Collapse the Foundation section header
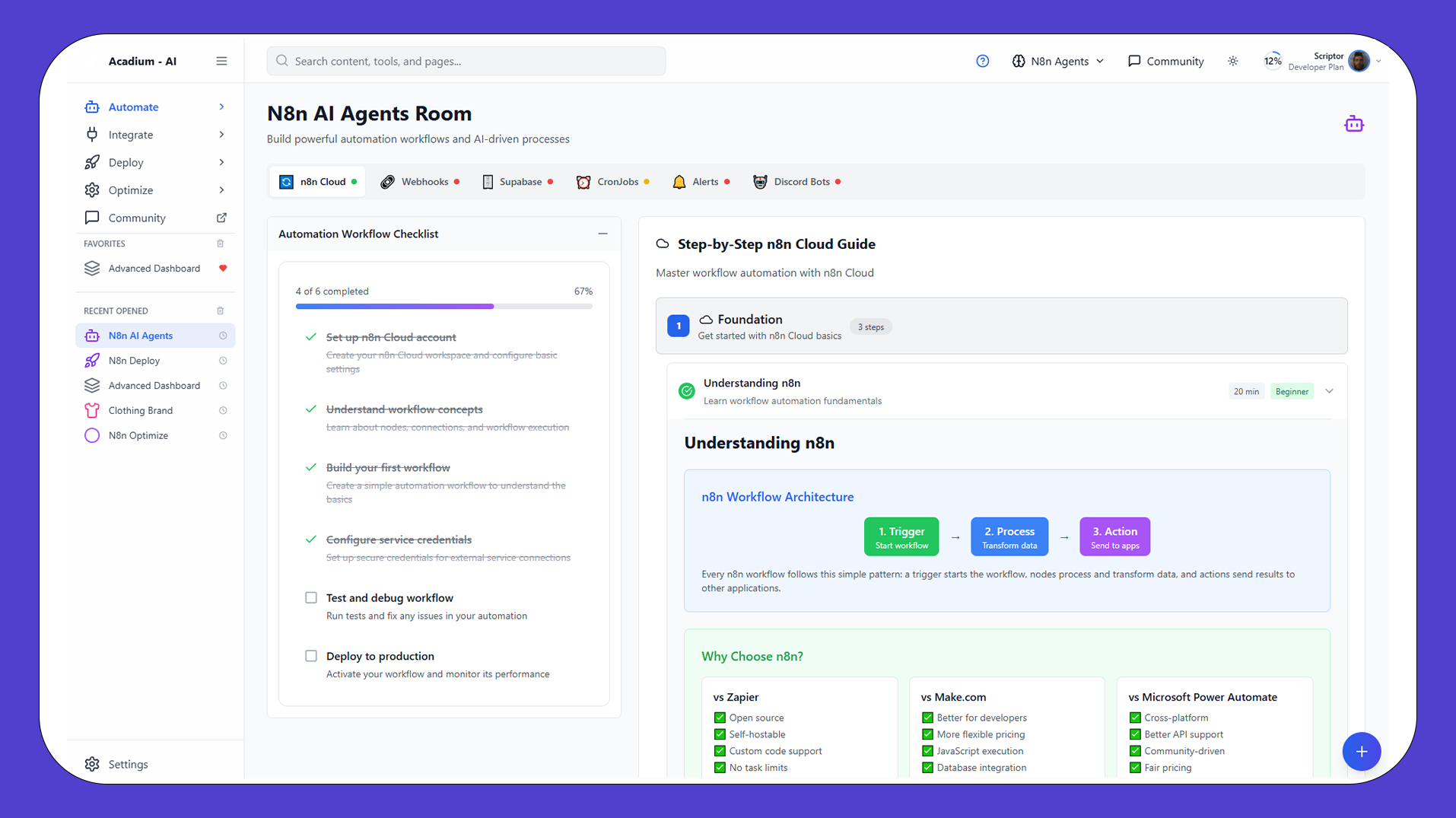The width and height of the screenshot is (1456, 818). (1001, 326)
